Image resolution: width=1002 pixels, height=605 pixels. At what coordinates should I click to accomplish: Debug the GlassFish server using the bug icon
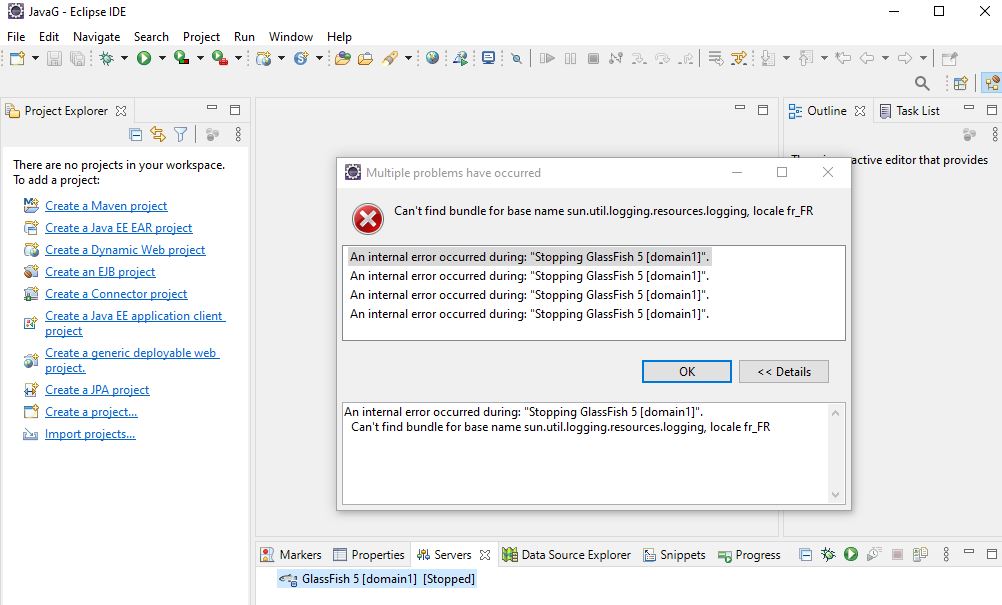(x=828, y=554)
